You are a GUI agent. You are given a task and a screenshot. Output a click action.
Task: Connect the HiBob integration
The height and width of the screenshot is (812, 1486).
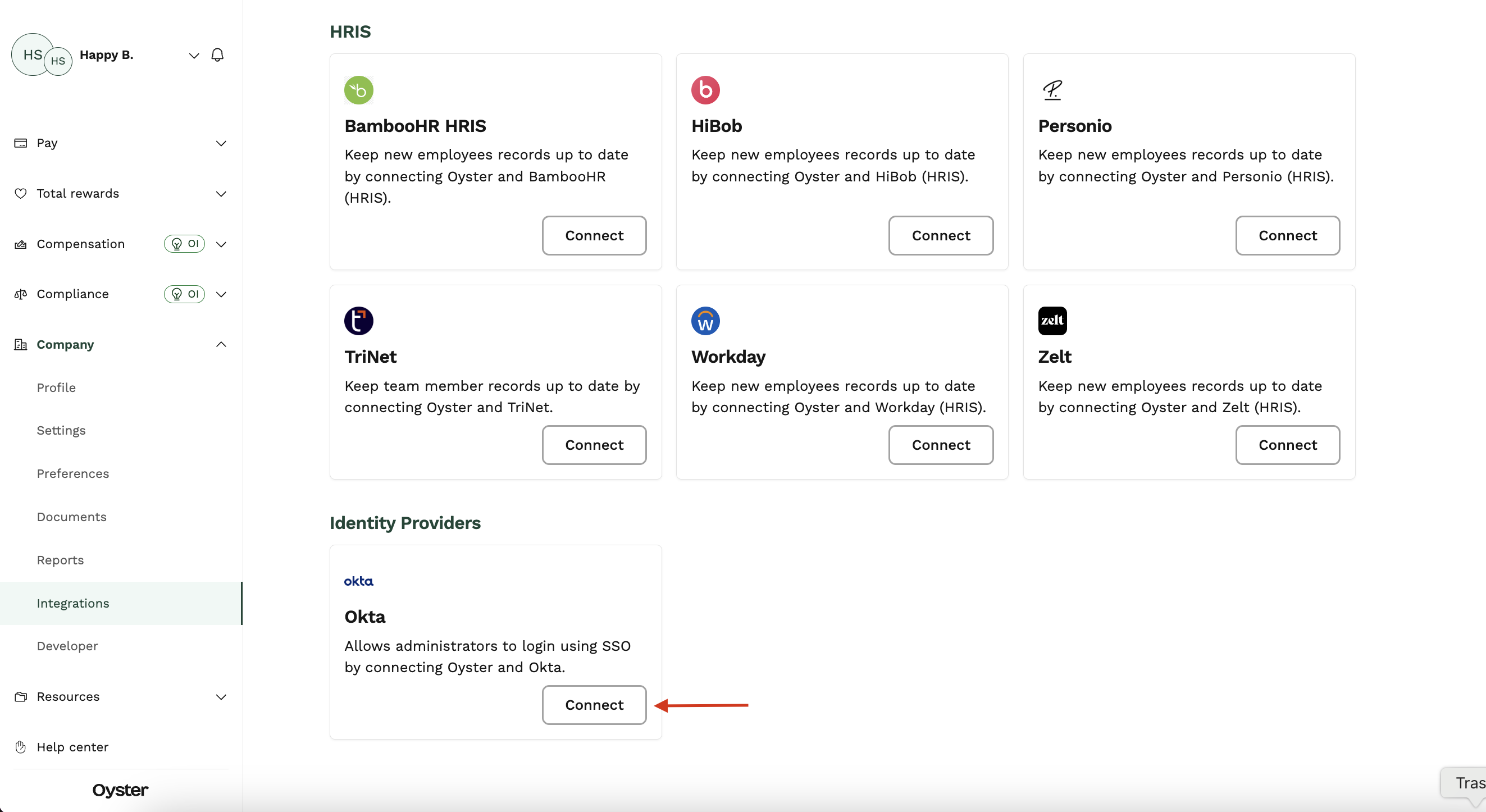[x=941, y=235]
